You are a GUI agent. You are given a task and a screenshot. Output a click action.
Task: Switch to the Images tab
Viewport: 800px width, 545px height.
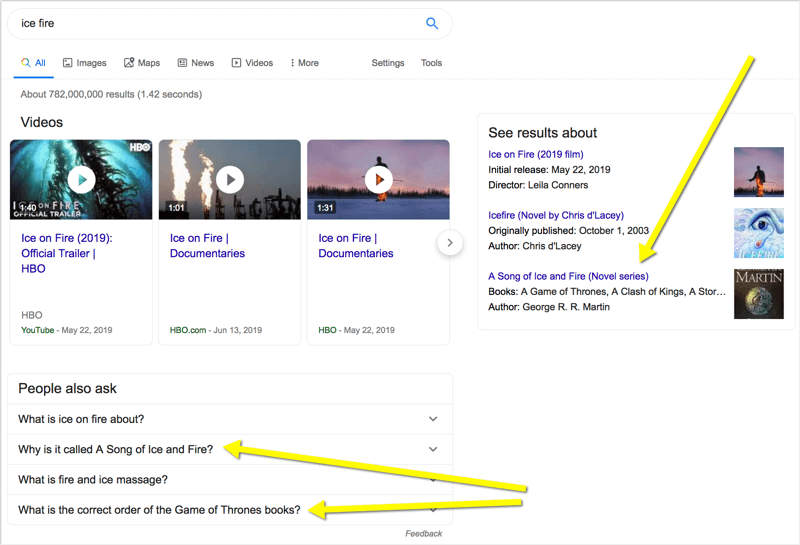coord(85,63)
